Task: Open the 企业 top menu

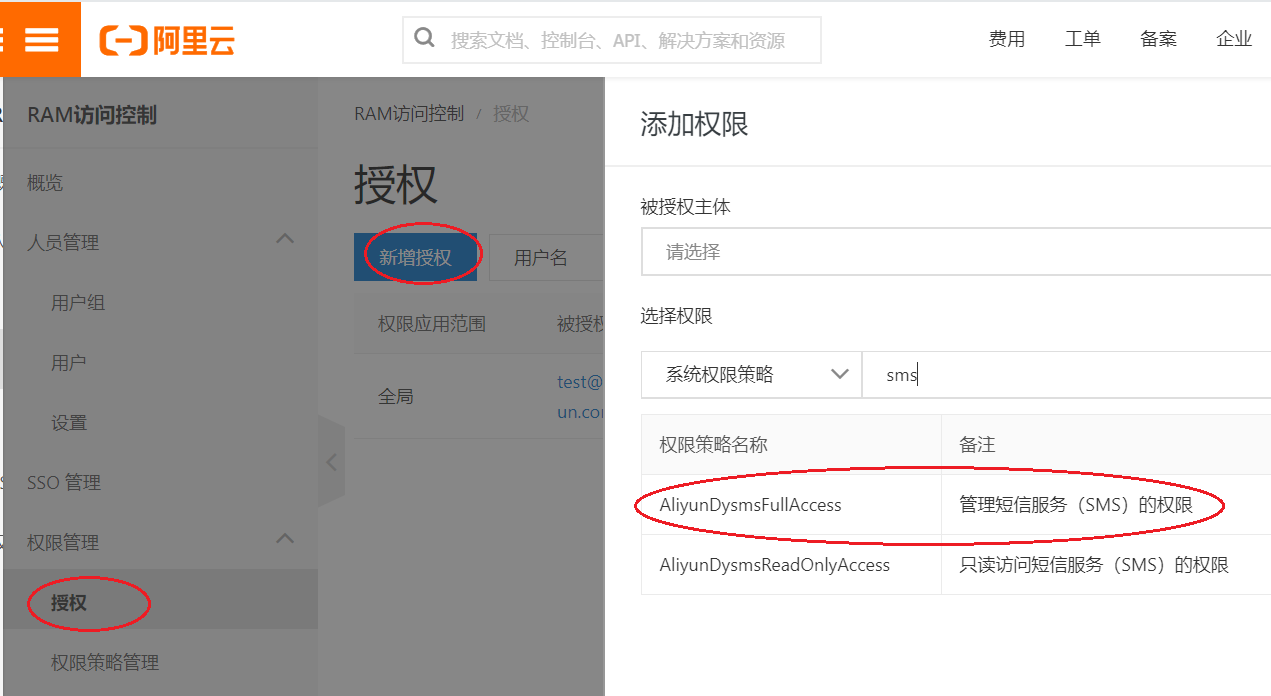Action: point(1234,39)
